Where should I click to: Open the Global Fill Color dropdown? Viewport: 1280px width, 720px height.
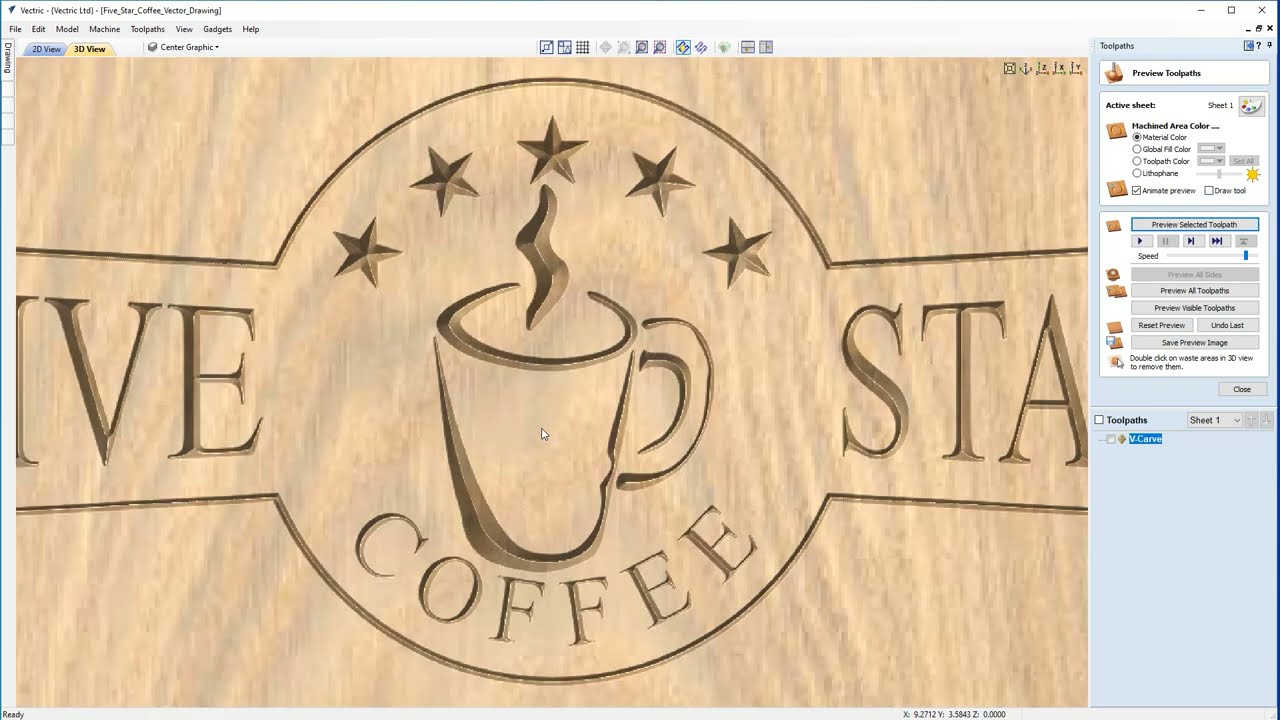1211,148
